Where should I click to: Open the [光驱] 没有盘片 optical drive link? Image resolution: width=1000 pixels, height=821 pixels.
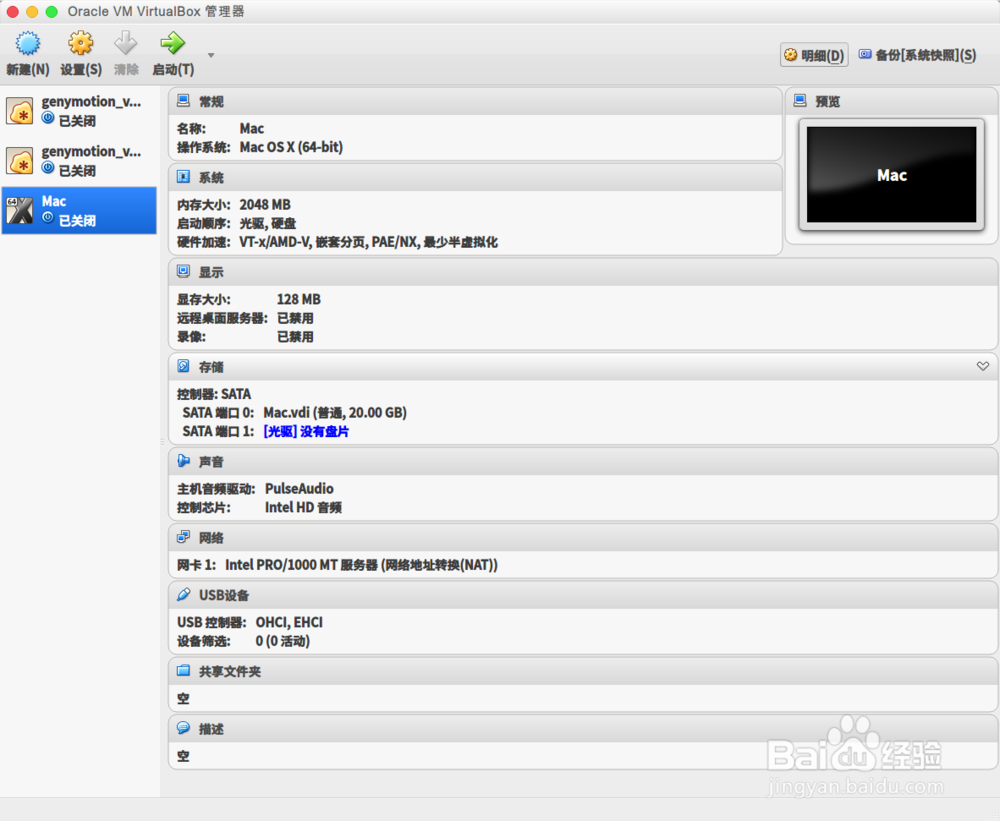click(x=307, y=431)
